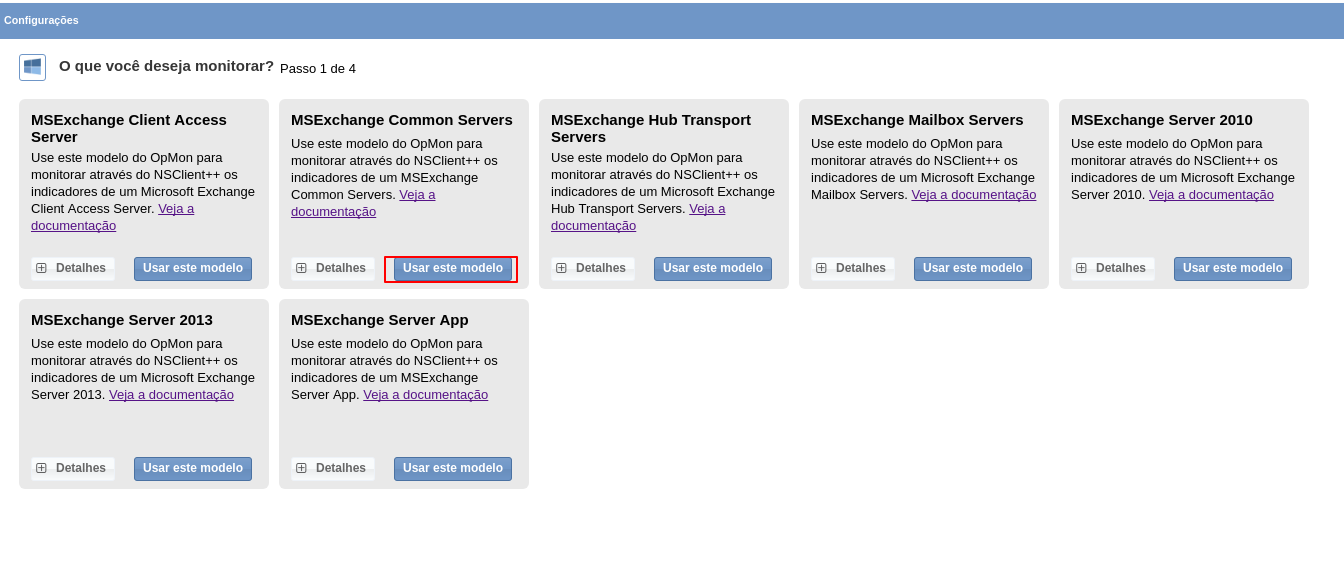This screenshot has height=588, width=1344.
Task: Click the plus icon for MSExchange Client Access Server
Action: 41,268
